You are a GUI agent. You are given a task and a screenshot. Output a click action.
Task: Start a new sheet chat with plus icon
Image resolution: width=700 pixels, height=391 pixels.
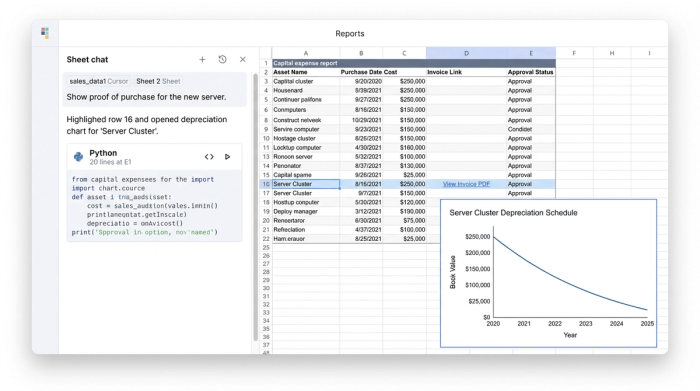pos(202,59)
